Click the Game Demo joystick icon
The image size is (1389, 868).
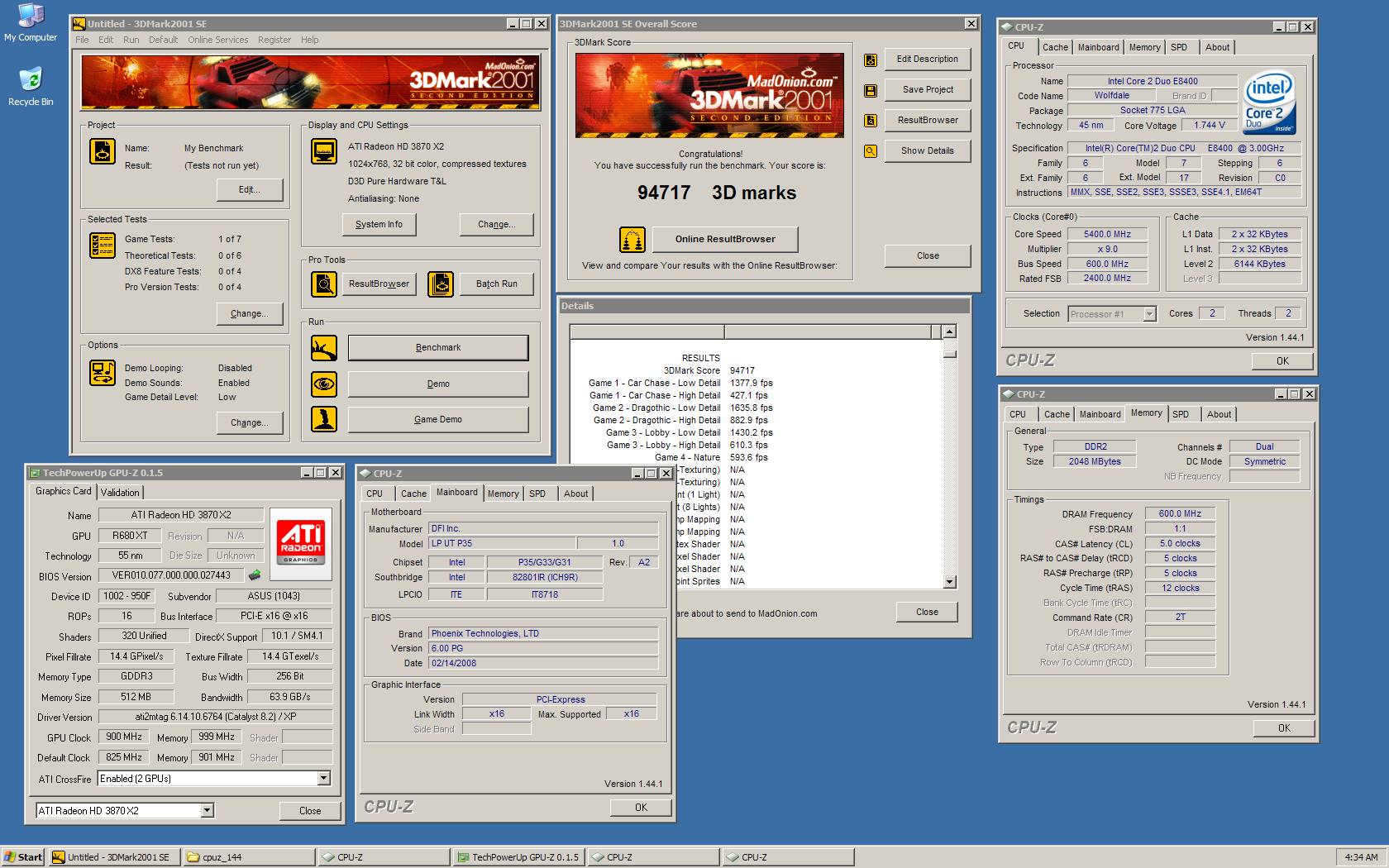[324, 419]
